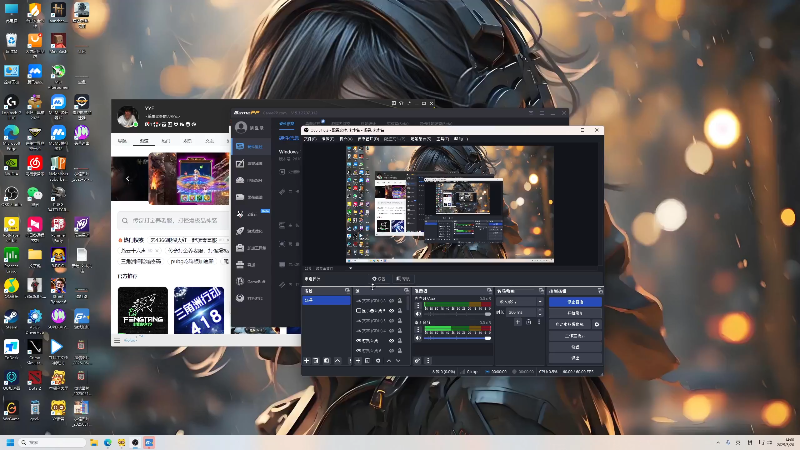The width and height of the screenshot is (800, 450).
Task: Pop out the Sources dock
Action: click(407, 291)
